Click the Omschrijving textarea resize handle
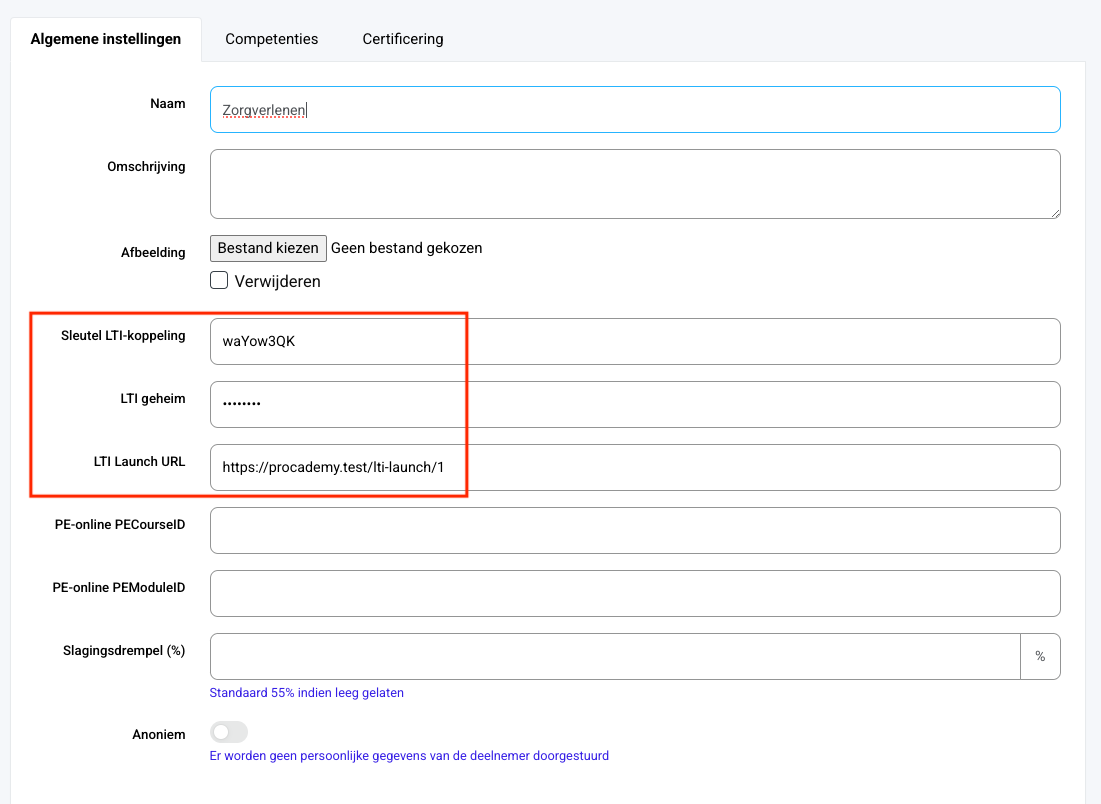The width and height of the screenshot is (1101, 804). click(x=1054, y=212)
